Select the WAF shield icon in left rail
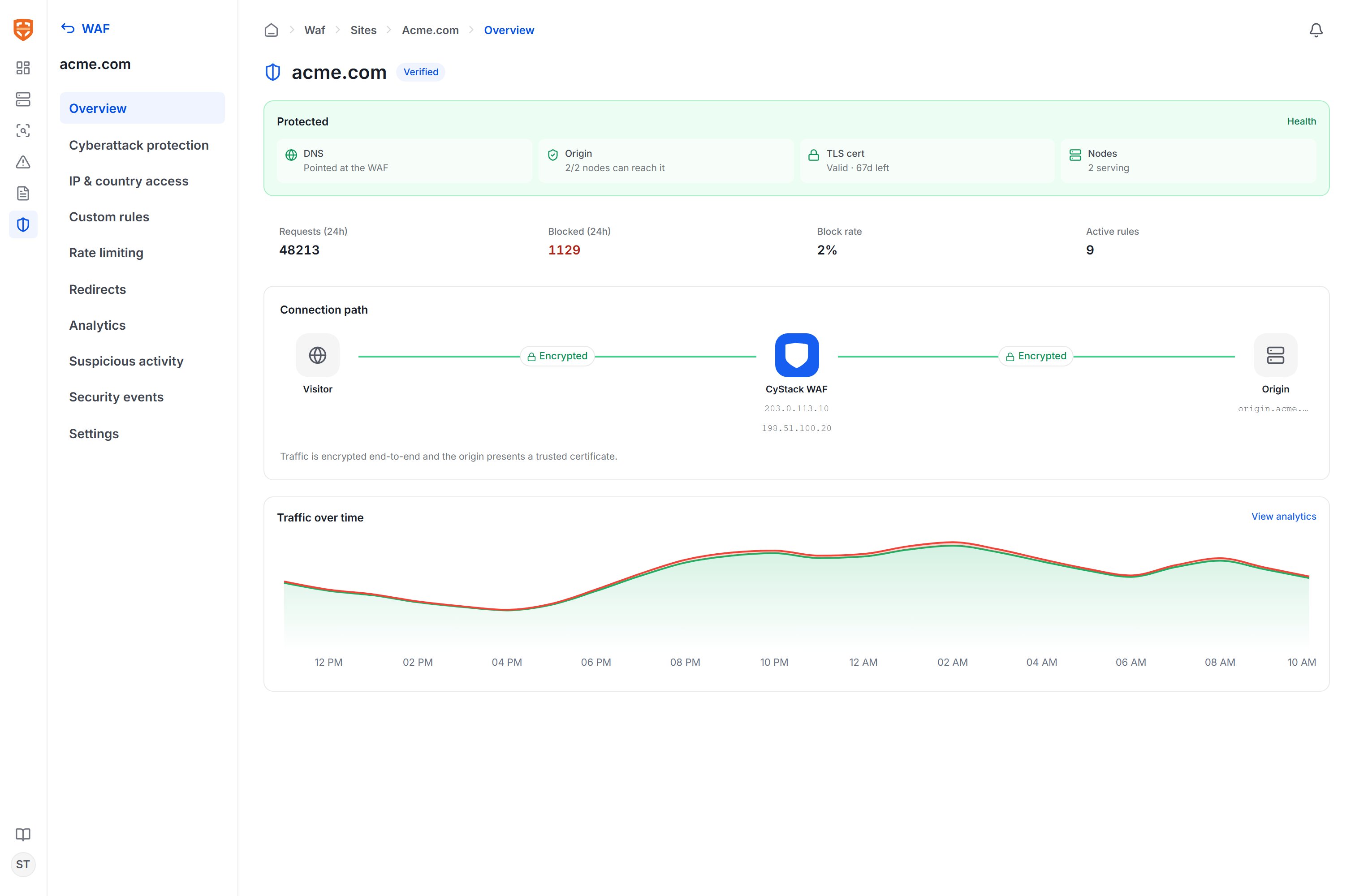The image size is (1355, 896). [x=23, y=224]
